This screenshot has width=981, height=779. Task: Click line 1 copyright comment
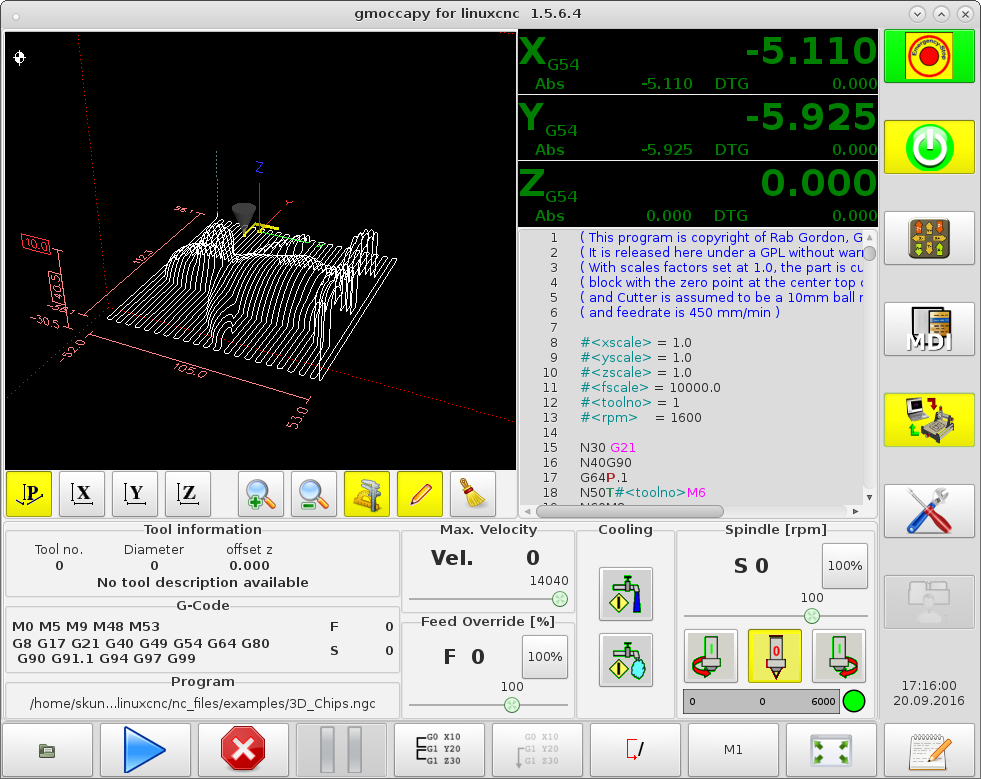[x=721, y=237]
